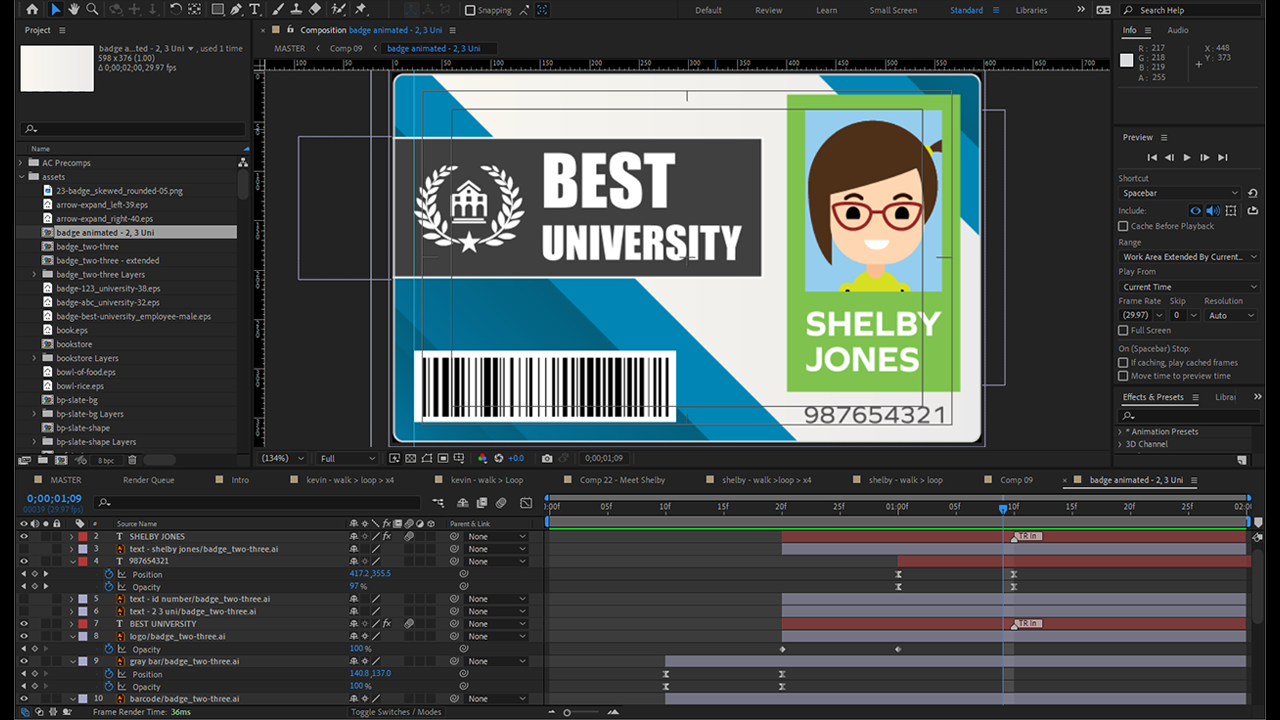Expand the bookstore Layers folder
The width and height of the screenshot is (1280, 720).
click(35, 358)
